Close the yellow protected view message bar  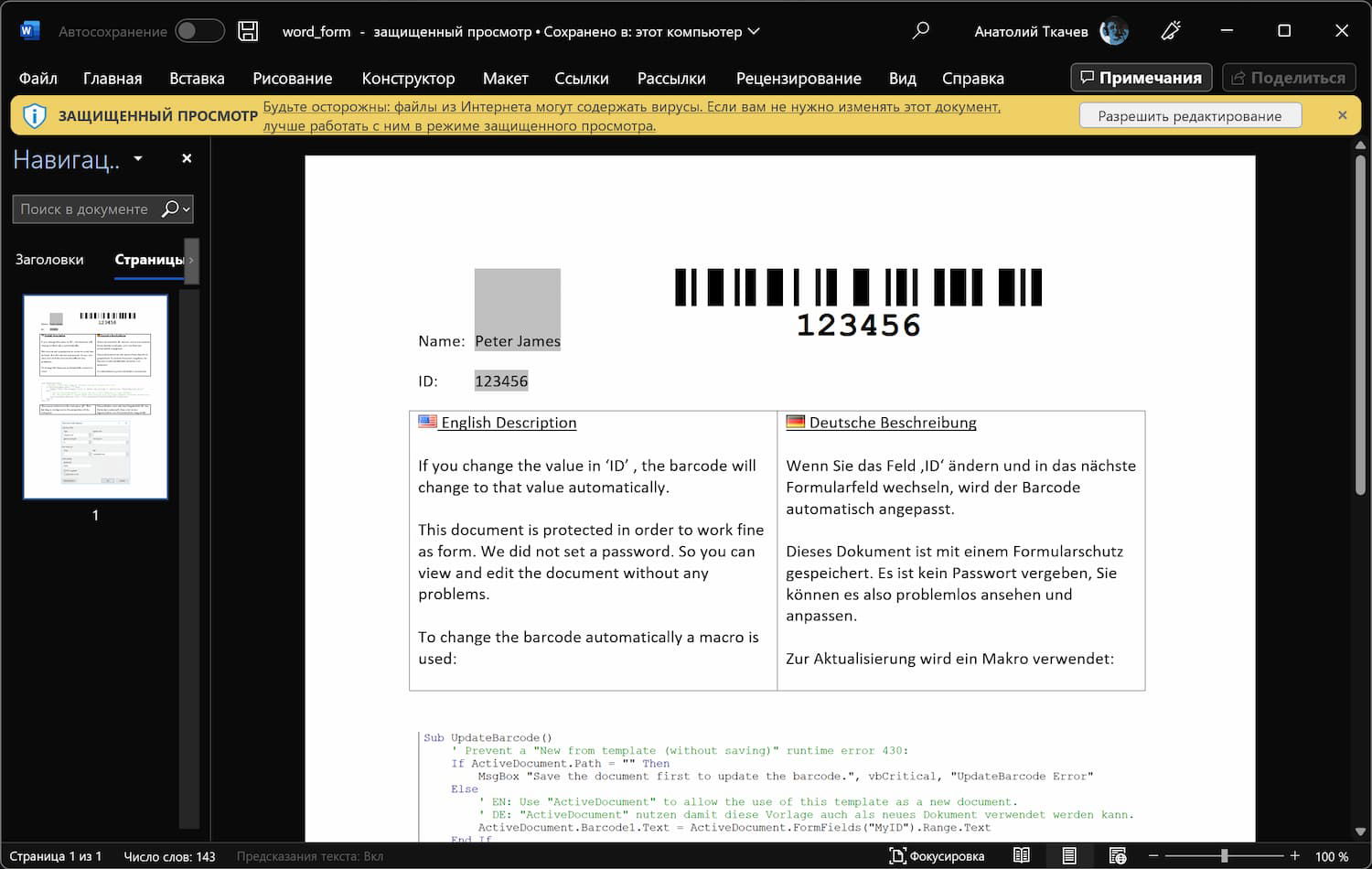(1342, 115)
